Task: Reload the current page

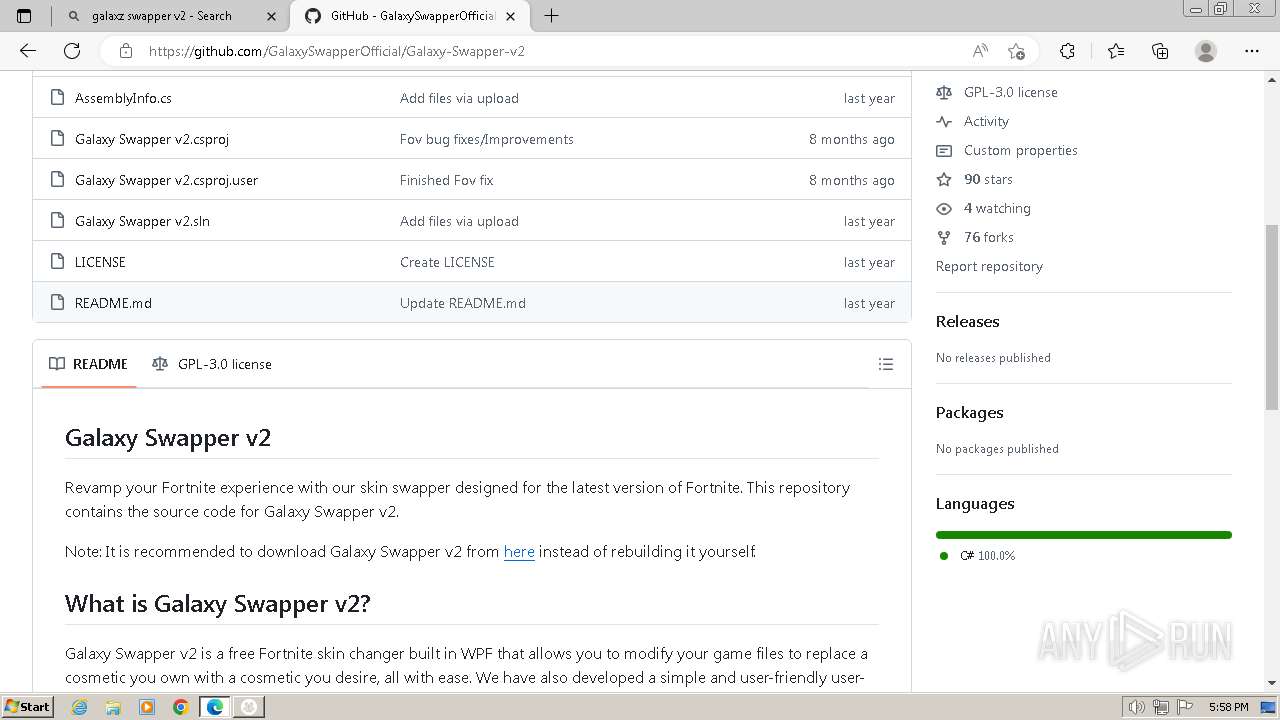Action: pos(72,51)
